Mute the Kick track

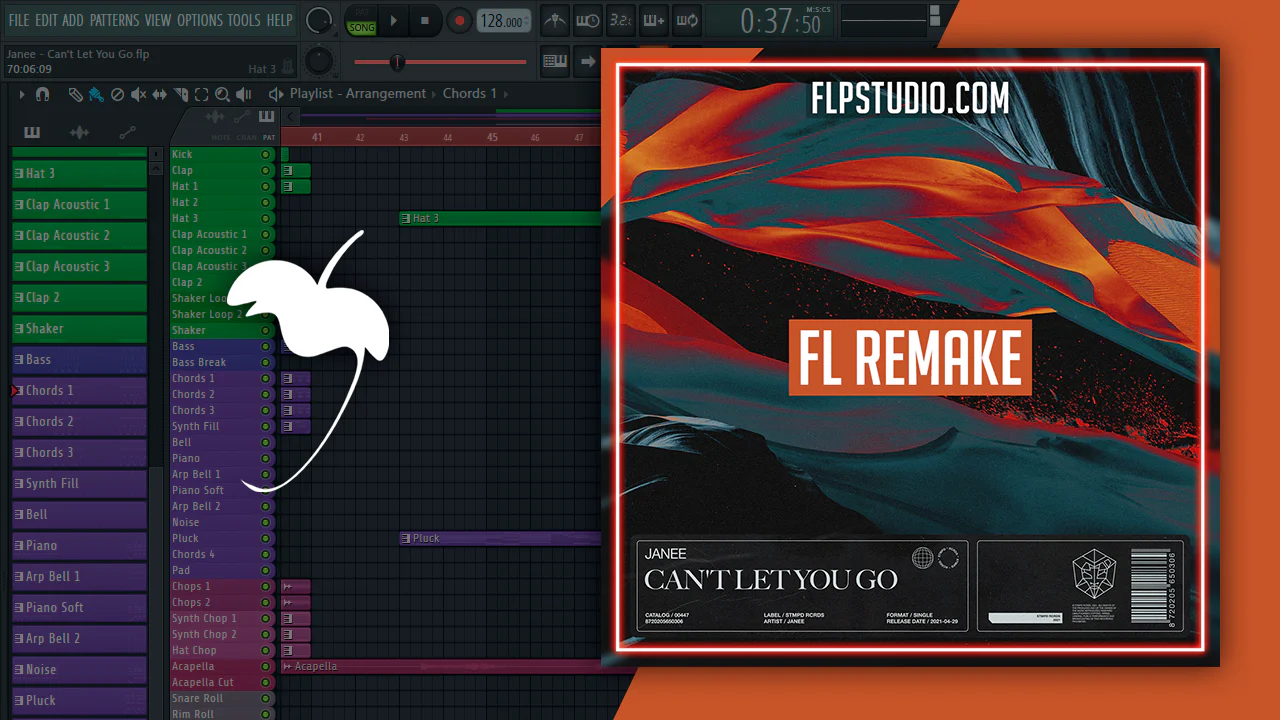pos(265,154)
